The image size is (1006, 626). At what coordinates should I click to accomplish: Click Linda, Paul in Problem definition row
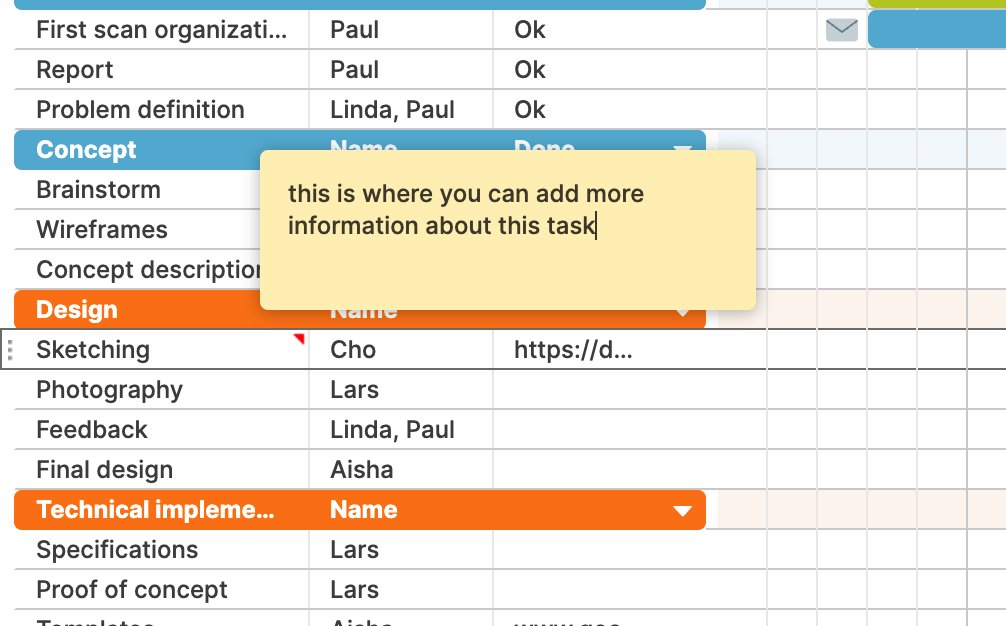392,110
